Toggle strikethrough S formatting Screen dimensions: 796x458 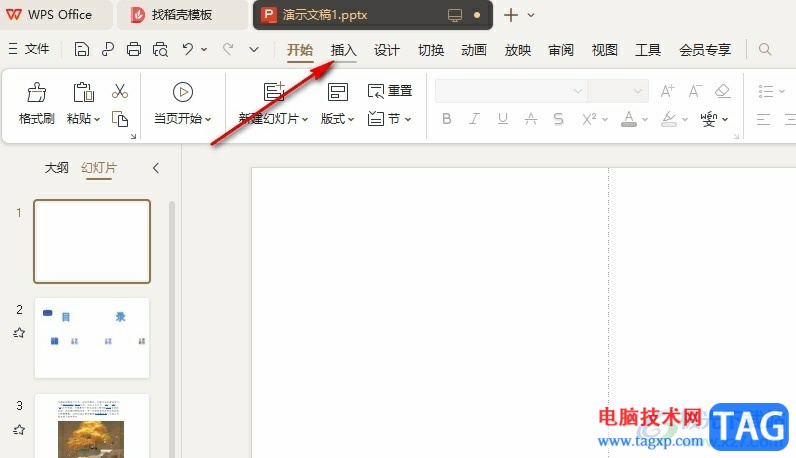(558, 119)
